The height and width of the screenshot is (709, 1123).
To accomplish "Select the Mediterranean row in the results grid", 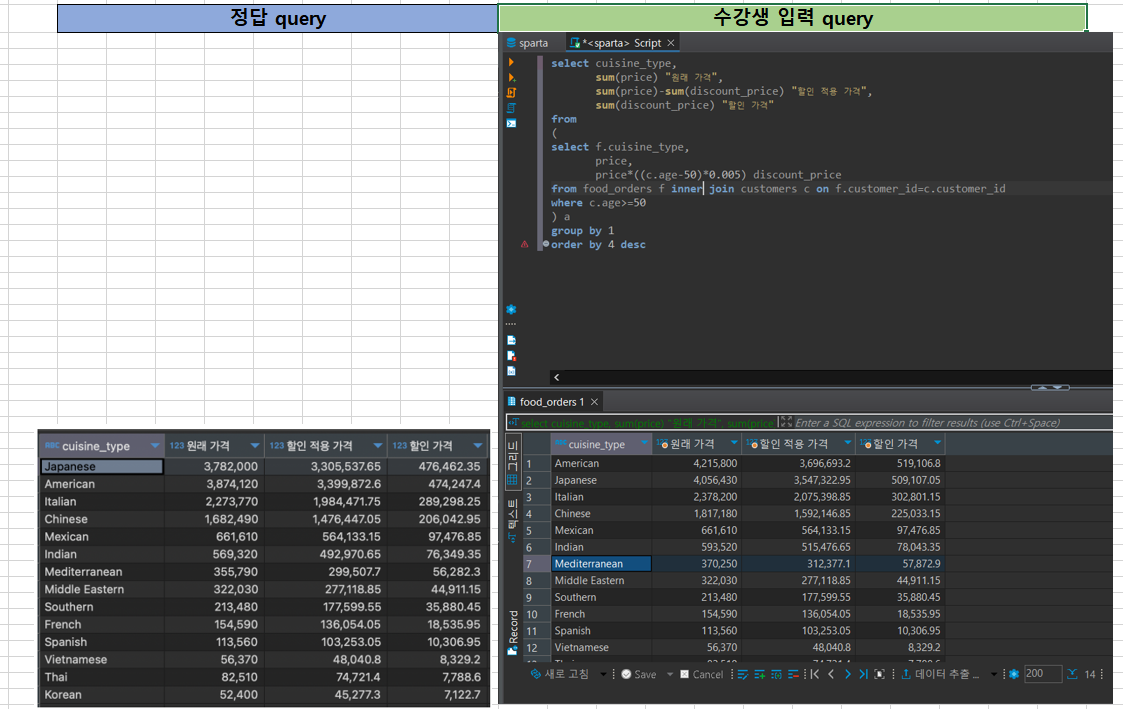I will point(733,564).
